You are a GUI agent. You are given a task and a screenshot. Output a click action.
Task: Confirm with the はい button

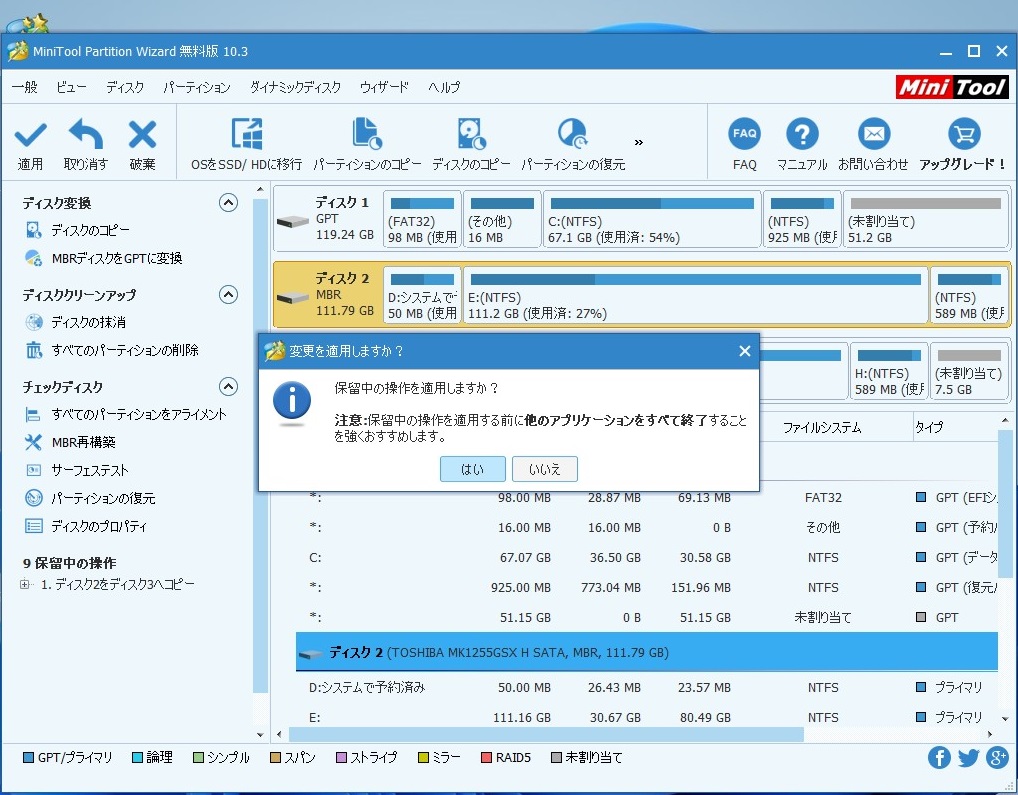click(472, 468)
